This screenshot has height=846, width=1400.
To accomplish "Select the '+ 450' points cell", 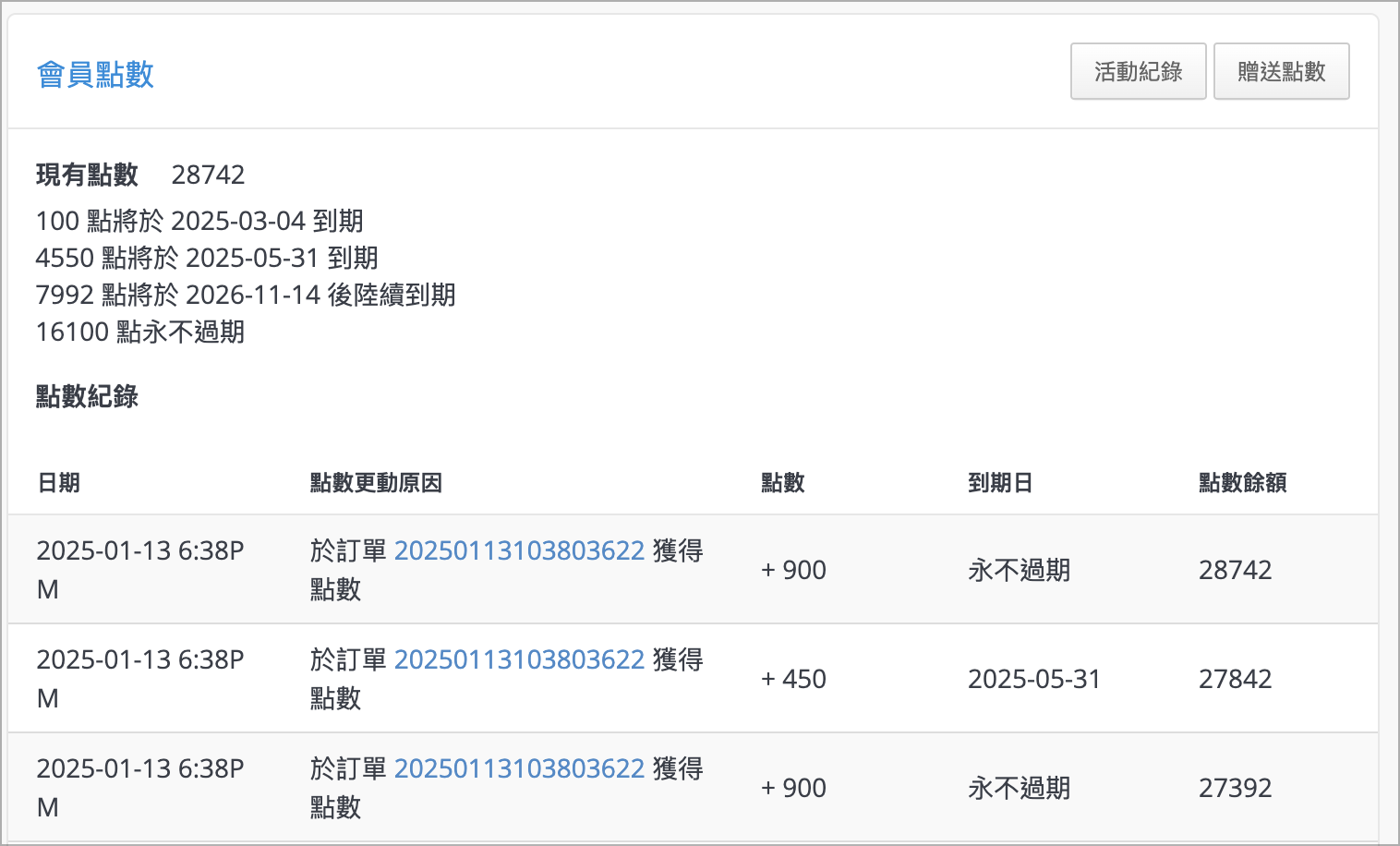I will tap(793, 679).
